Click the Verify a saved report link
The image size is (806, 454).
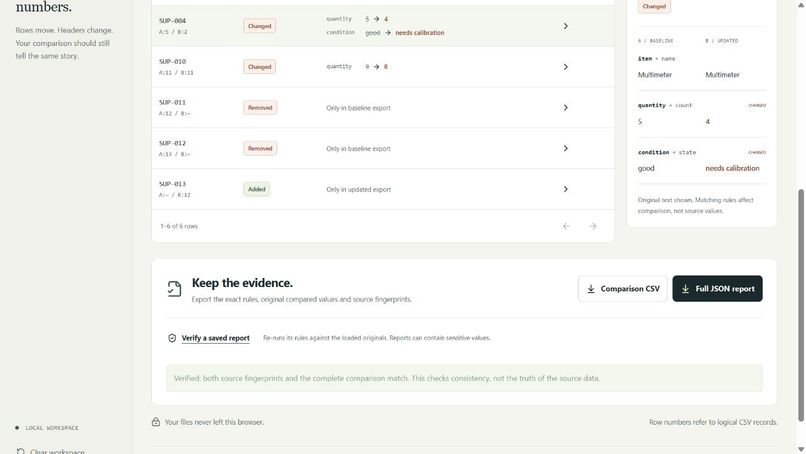(215, 338)
